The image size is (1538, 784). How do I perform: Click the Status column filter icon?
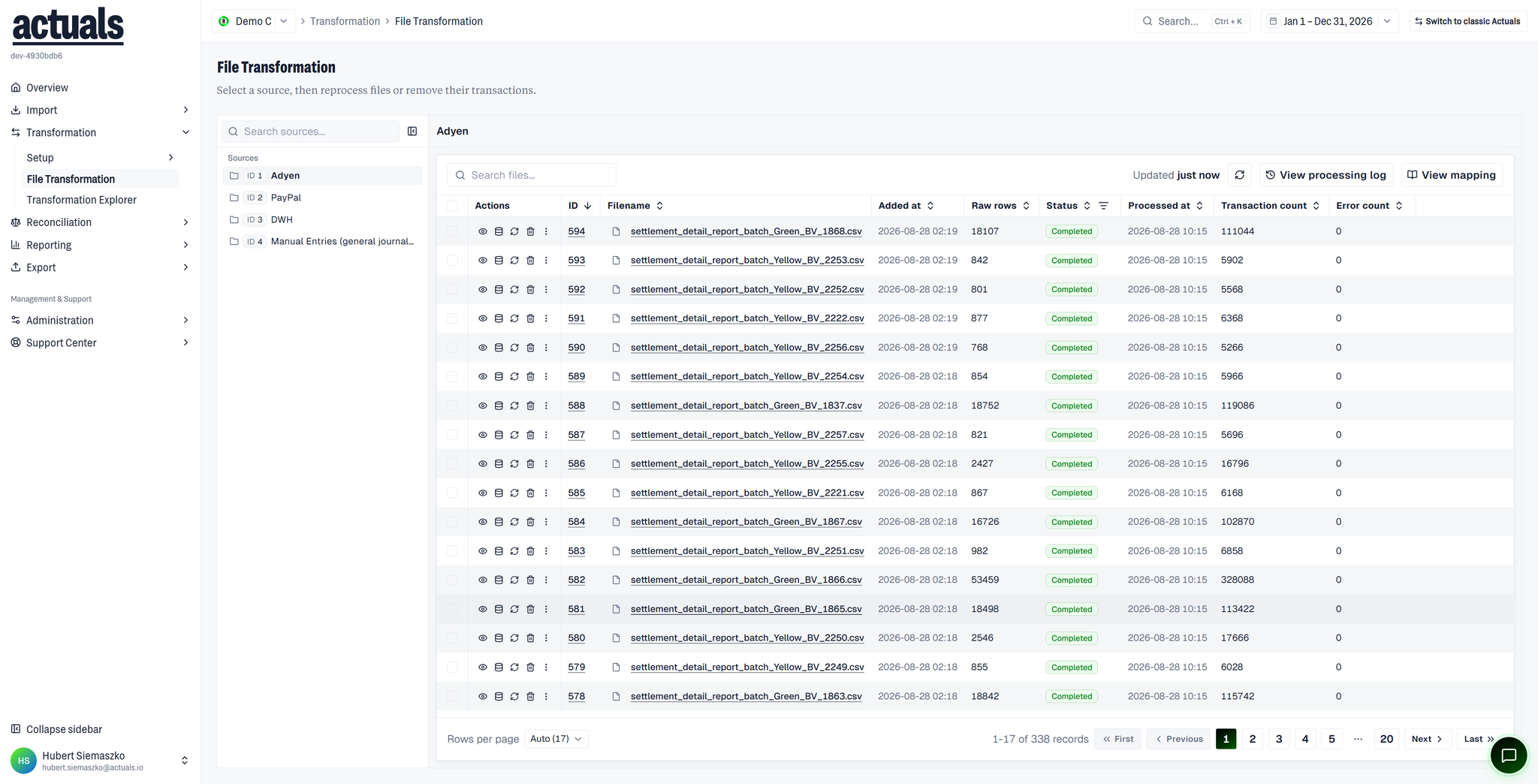(1103, 206)
